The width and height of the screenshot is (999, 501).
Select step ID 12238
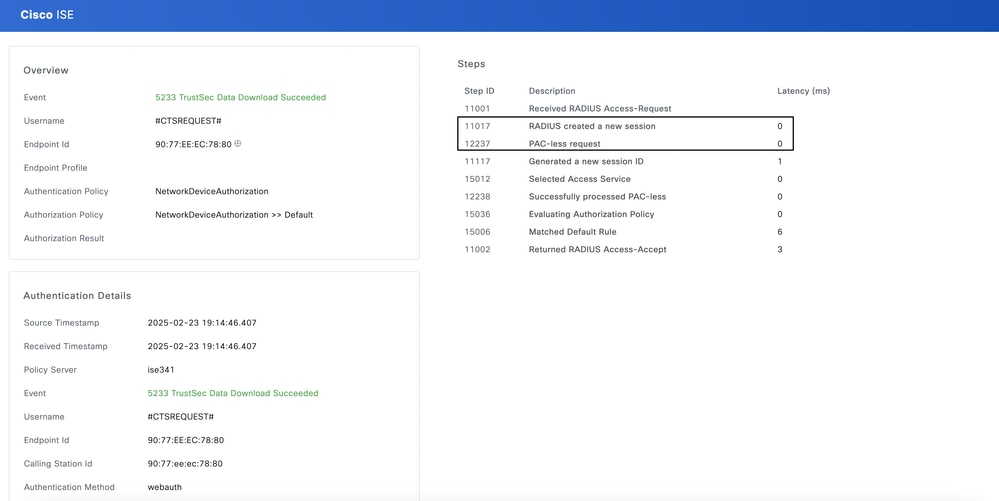477,197
